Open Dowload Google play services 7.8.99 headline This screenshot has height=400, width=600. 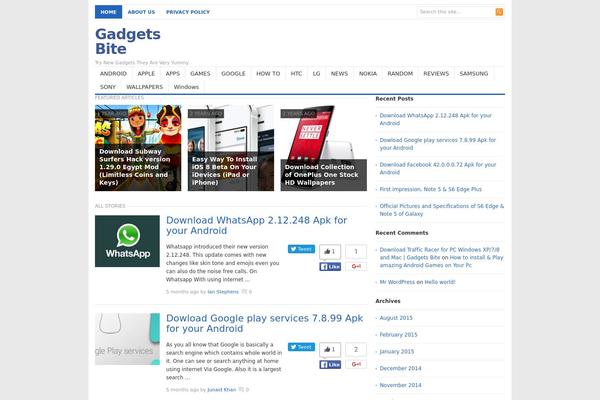pyautogui.click(x=264, y=323)
